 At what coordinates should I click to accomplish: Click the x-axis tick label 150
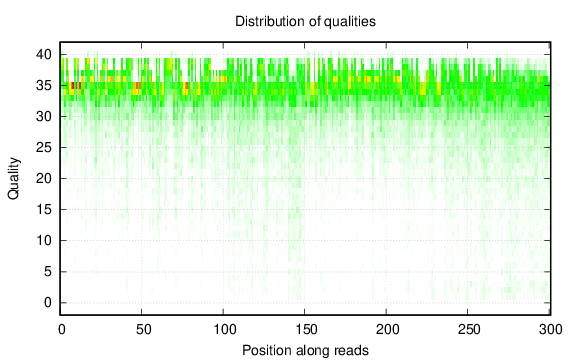pyautogui.click(x=306, y=329)
